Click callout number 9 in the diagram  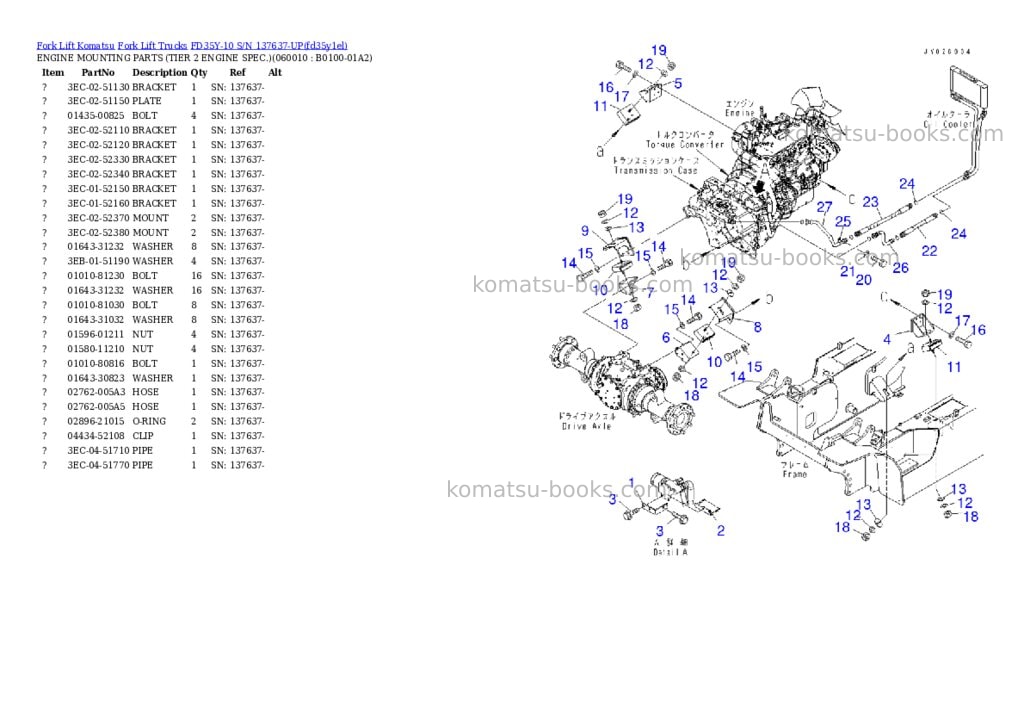coord(585,231)
